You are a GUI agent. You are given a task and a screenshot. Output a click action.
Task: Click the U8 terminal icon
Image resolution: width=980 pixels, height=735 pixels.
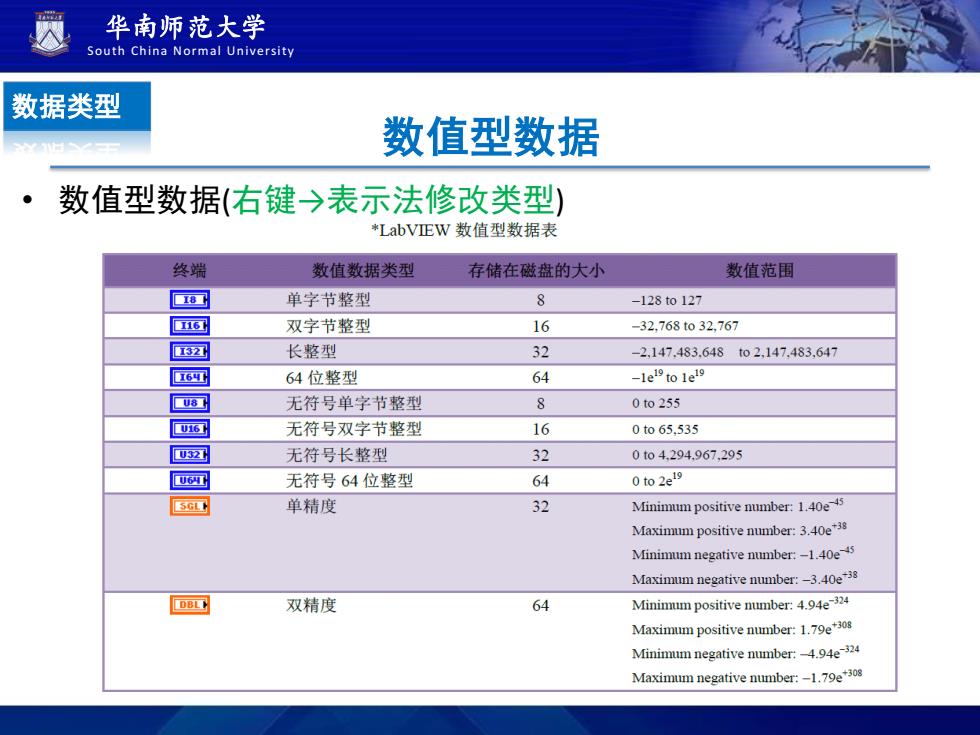190,403
